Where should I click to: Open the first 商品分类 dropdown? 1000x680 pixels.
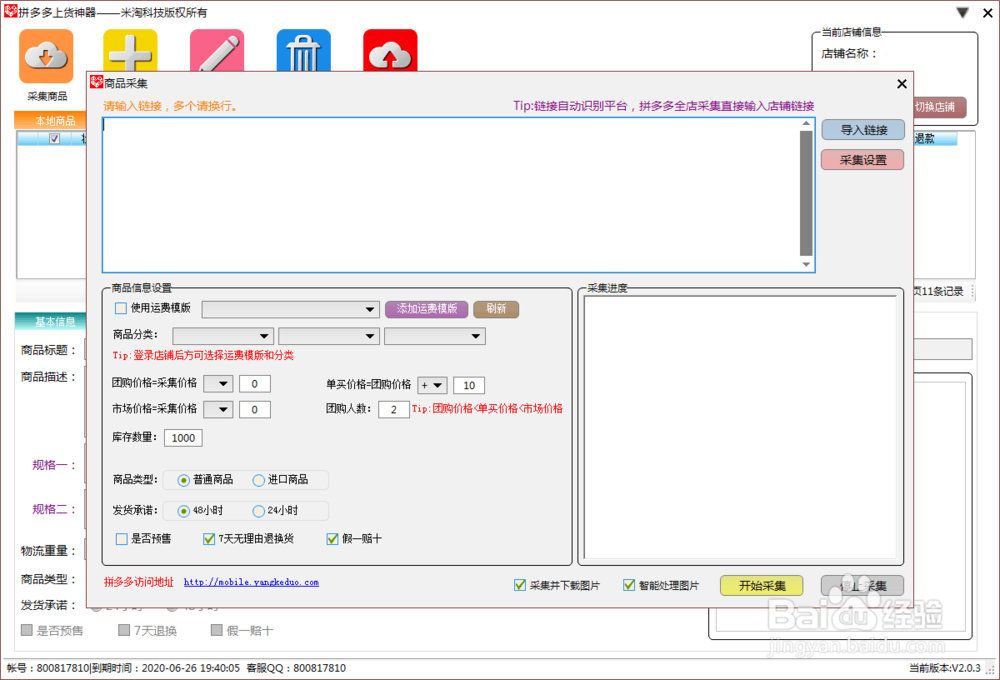coord(223,336)
